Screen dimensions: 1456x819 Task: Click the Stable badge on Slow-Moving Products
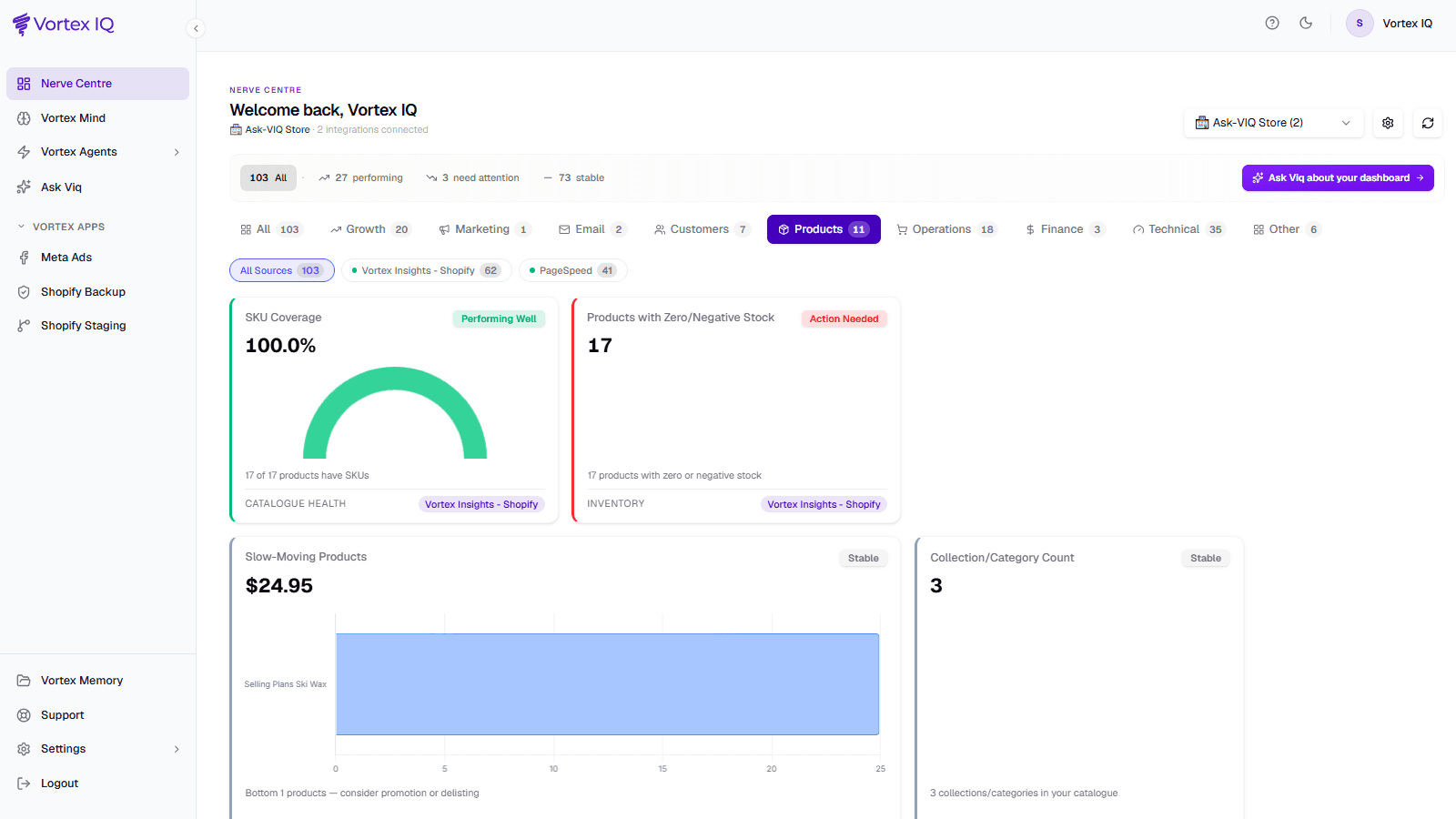864,558
